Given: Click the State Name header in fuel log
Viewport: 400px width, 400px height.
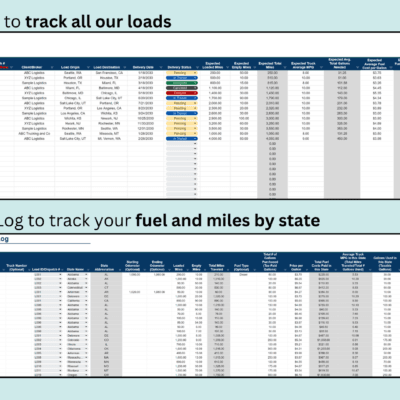Looking at the screenshot, I should coord(75,269).
